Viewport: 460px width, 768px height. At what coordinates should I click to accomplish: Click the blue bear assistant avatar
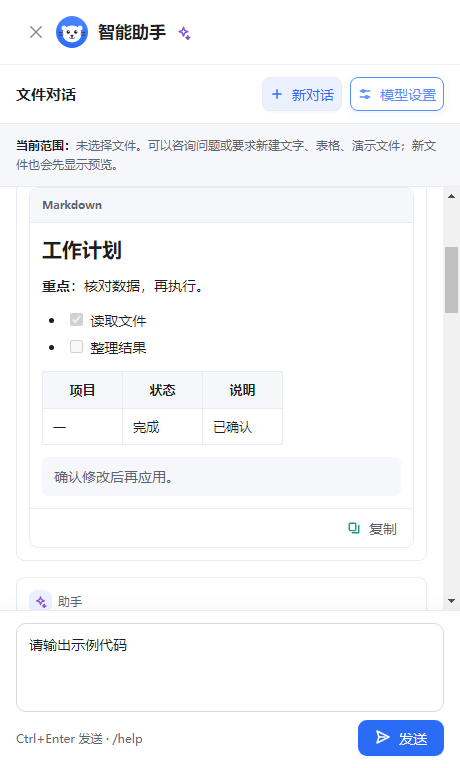pyautogui.click(x=72, y=32)
